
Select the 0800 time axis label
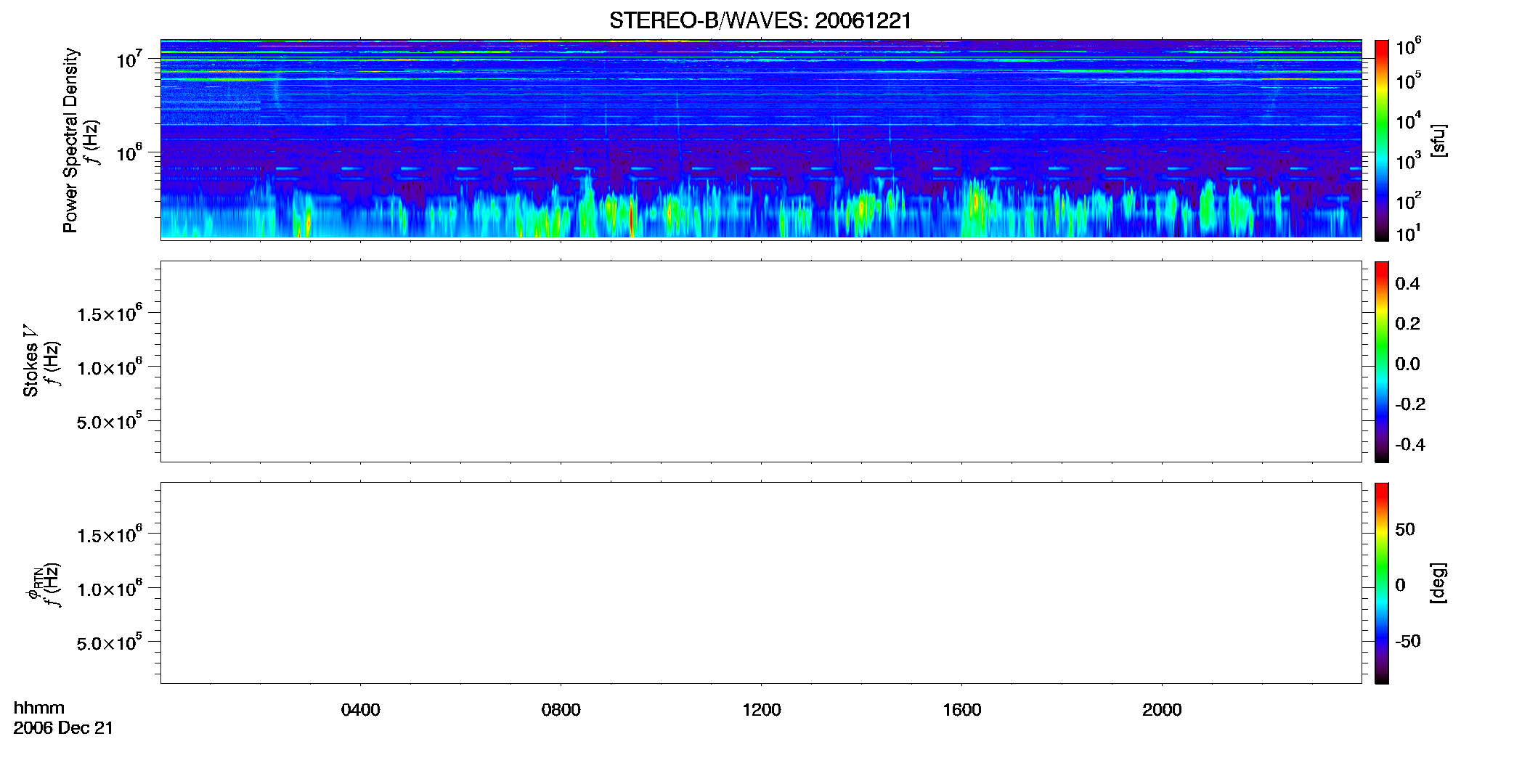[x=561, y=710]
